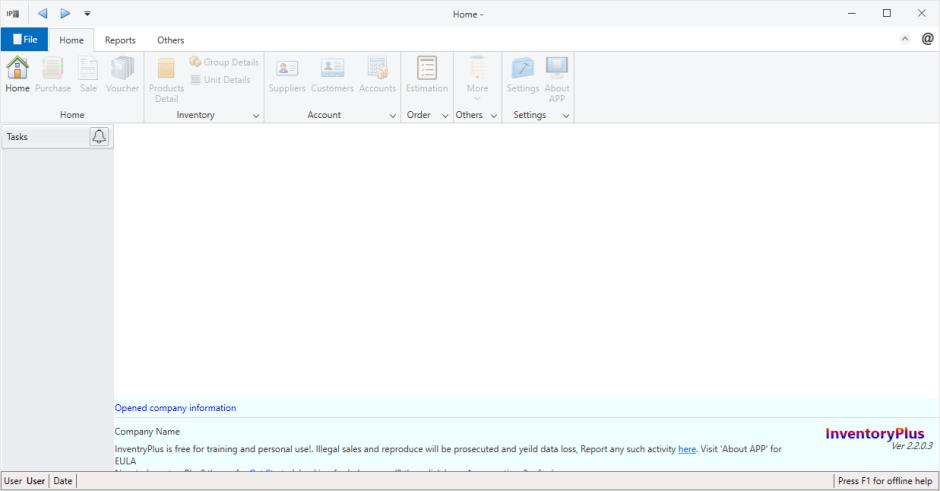Click the 'here' report link
Viewport: 940px width, 491px height.
pyautogui.click(x=687, y=449)
